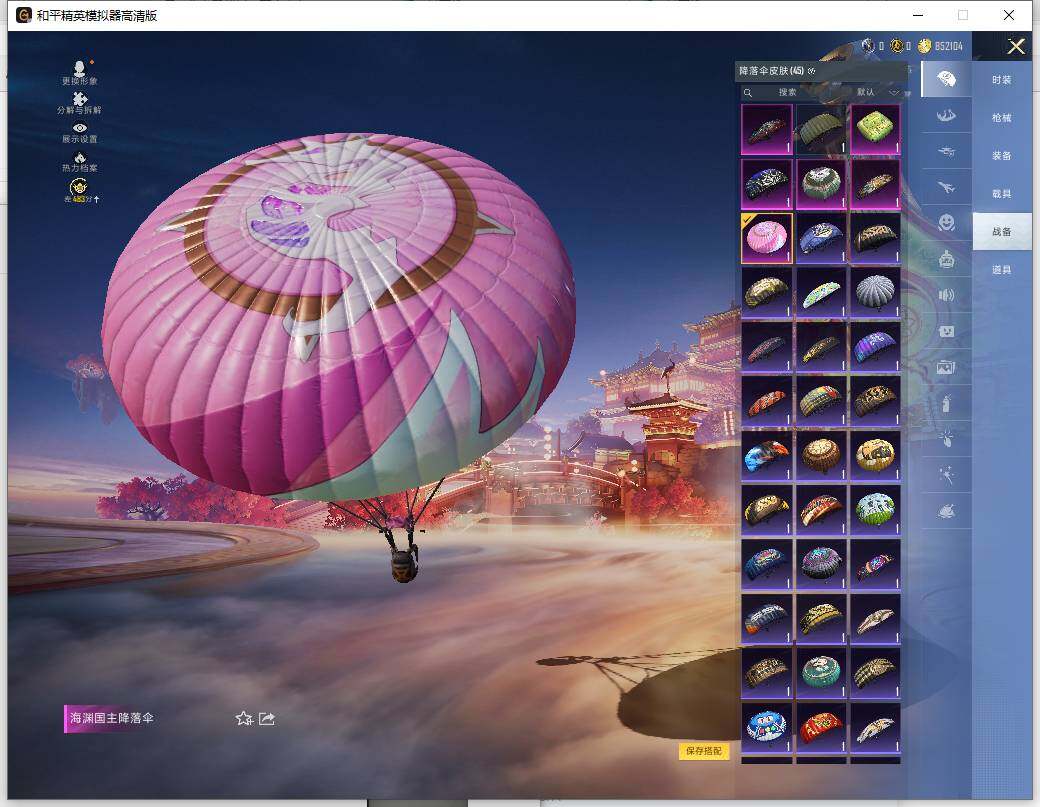The width and height of the screenshot is (1040, 807).
Task: Share the parachute using the share arrow icon
Action: point(267,718)
